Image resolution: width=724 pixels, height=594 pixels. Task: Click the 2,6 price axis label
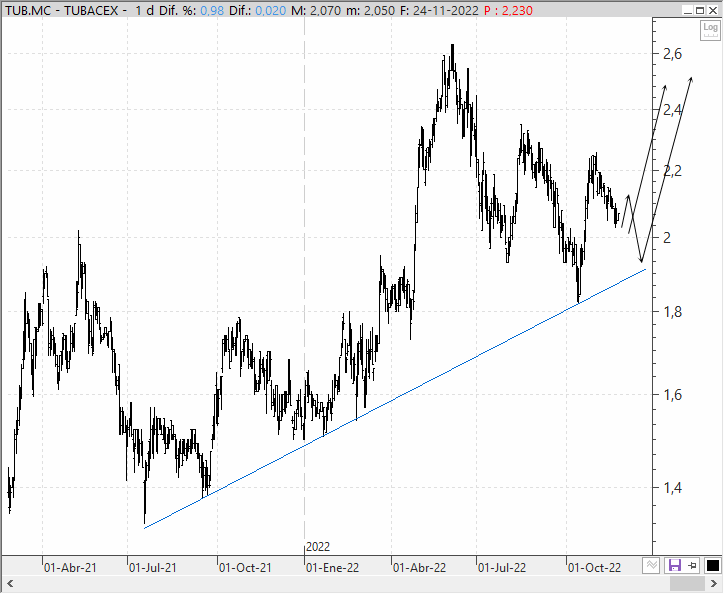tap(672, 54)
